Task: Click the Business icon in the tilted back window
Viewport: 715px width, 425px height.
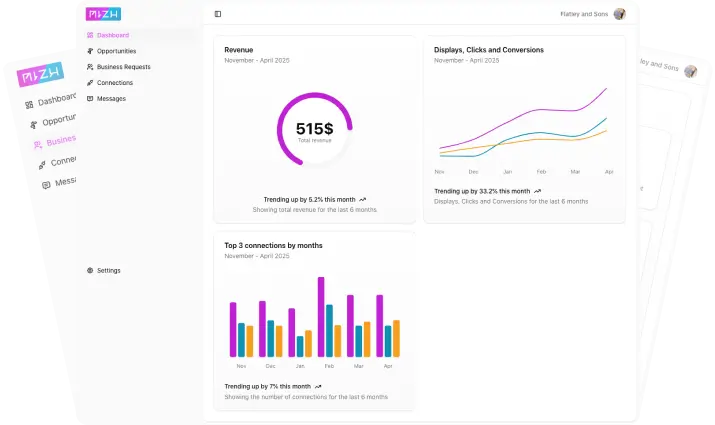Action: point(37,145)
